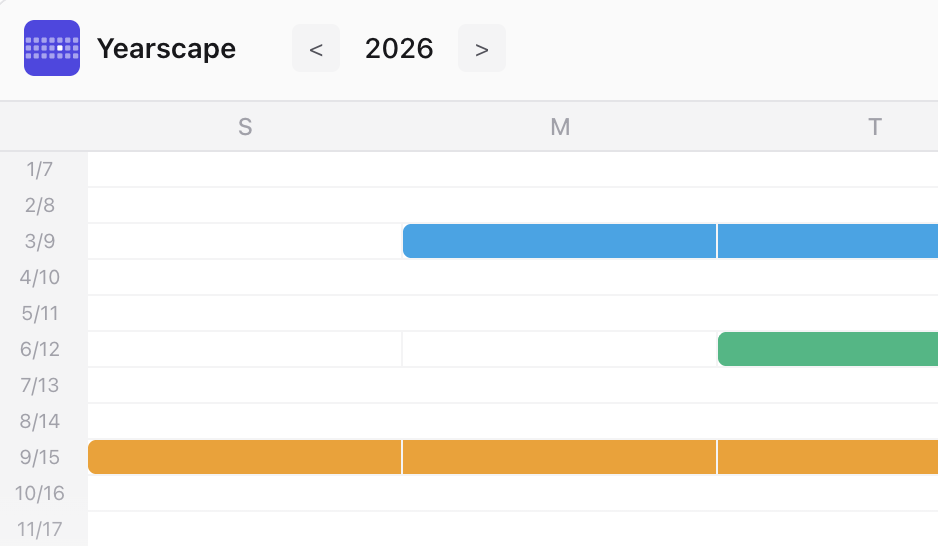This screenshot has height=546, width=938.
Task: Select the Monday column header
Action: pyautogui.click(x=560, y=127)
